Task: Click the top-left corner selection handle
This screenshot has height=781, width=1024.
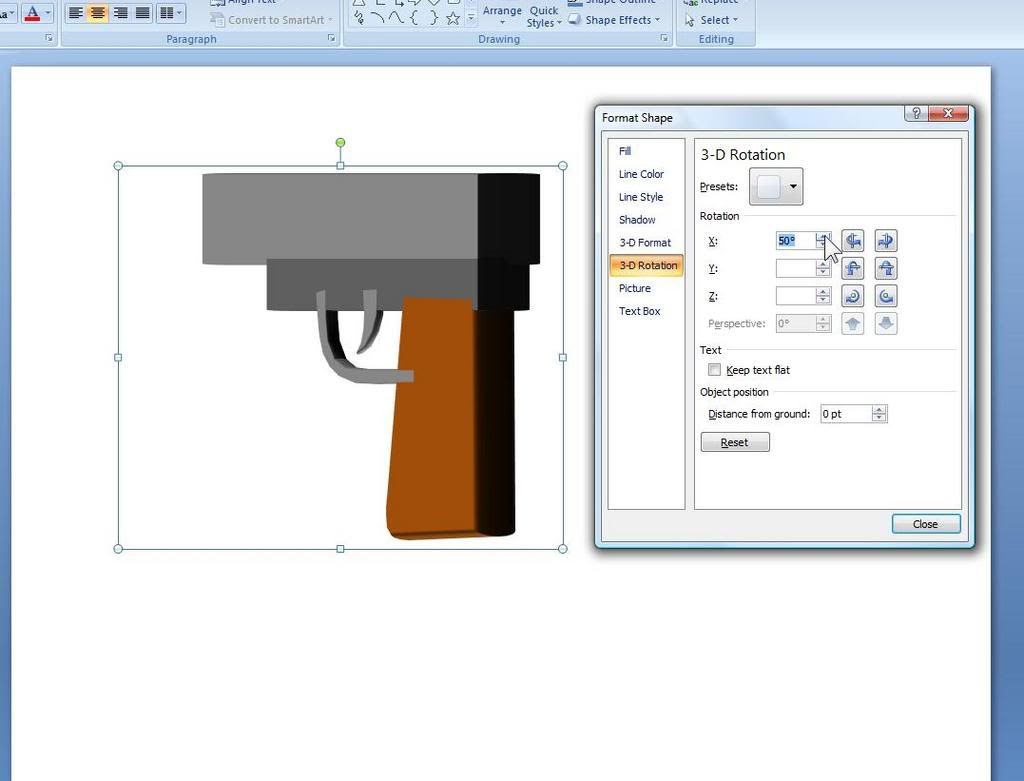Action: click(118, 166)
